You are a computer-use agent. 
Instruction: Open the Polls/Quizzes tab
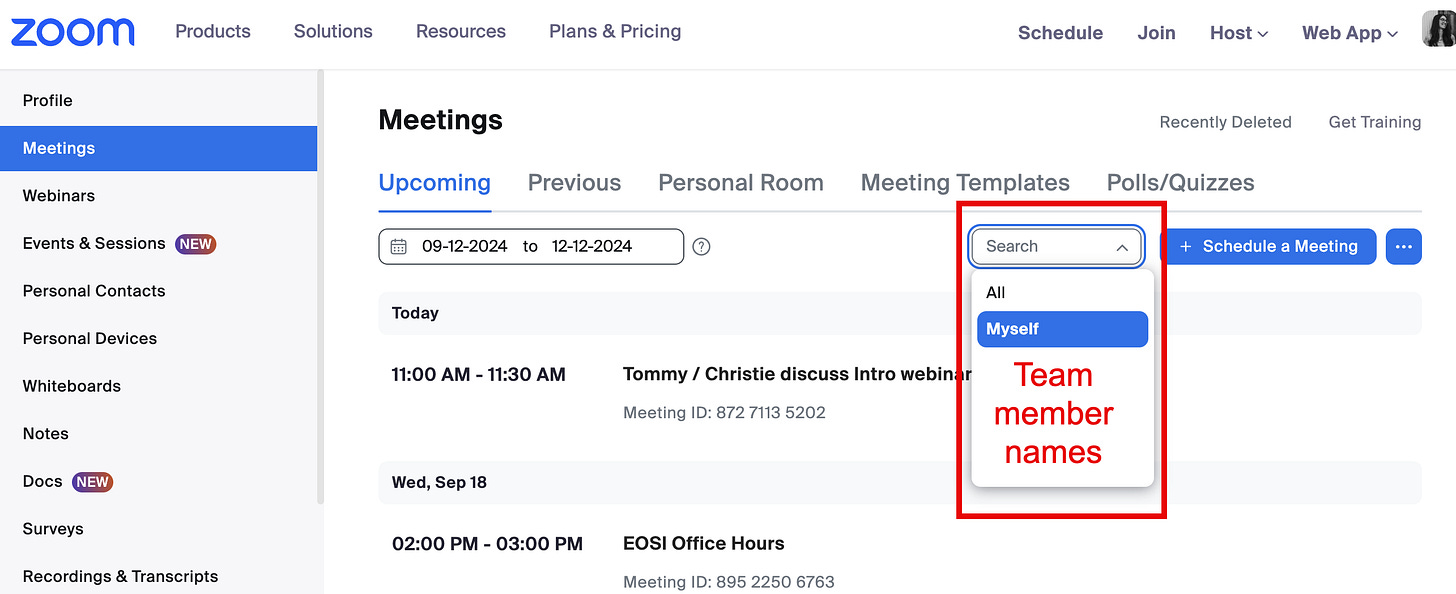1180,183
